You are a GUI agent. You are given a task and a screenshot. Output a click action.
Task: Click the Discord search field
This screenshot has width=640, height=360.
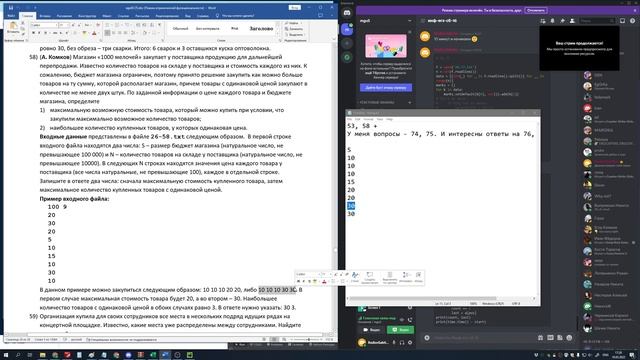pos(597,20)
